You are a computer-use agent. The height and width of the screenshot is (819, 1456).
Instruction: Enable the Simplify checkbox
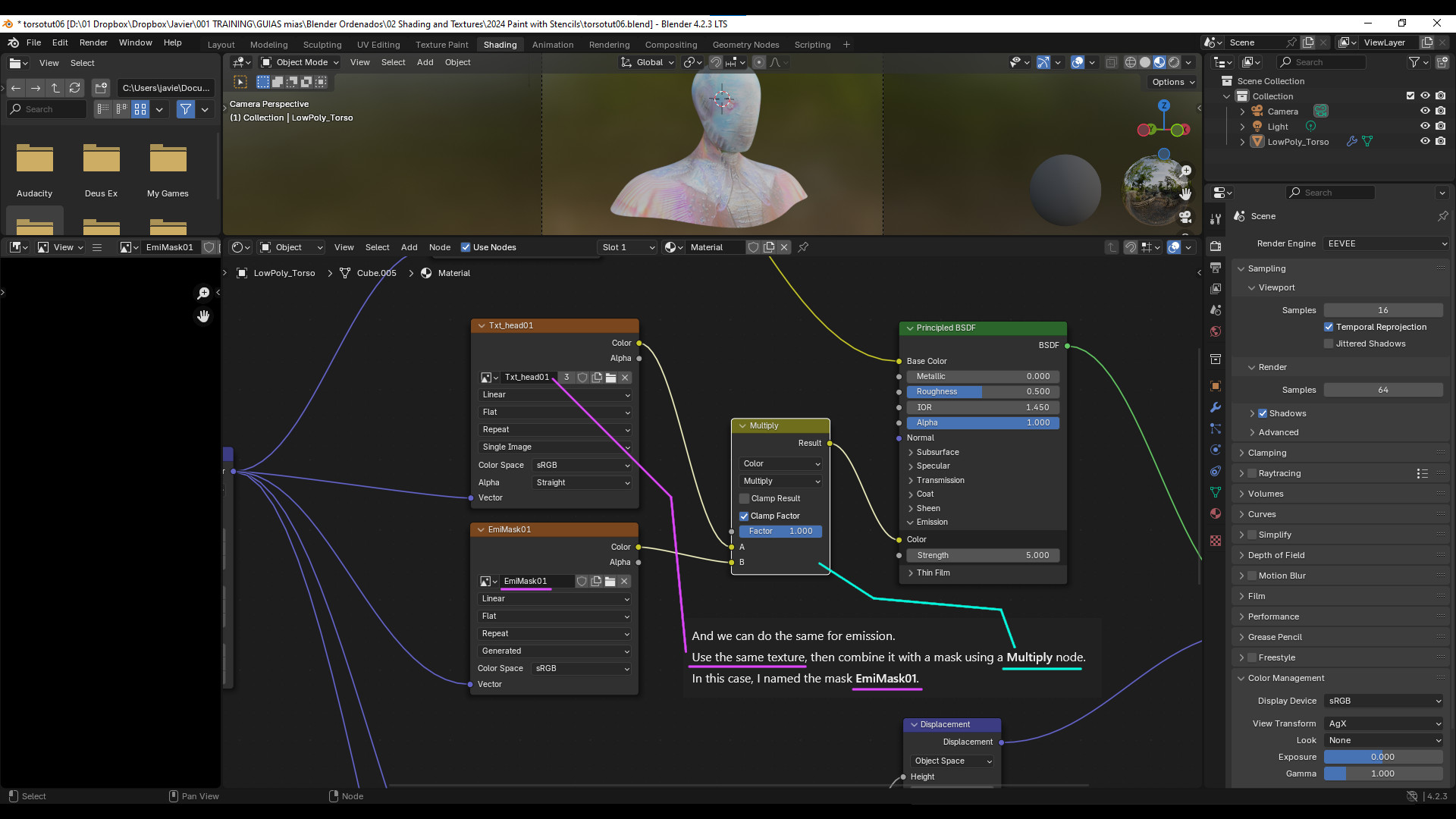tap(1252, 535)
